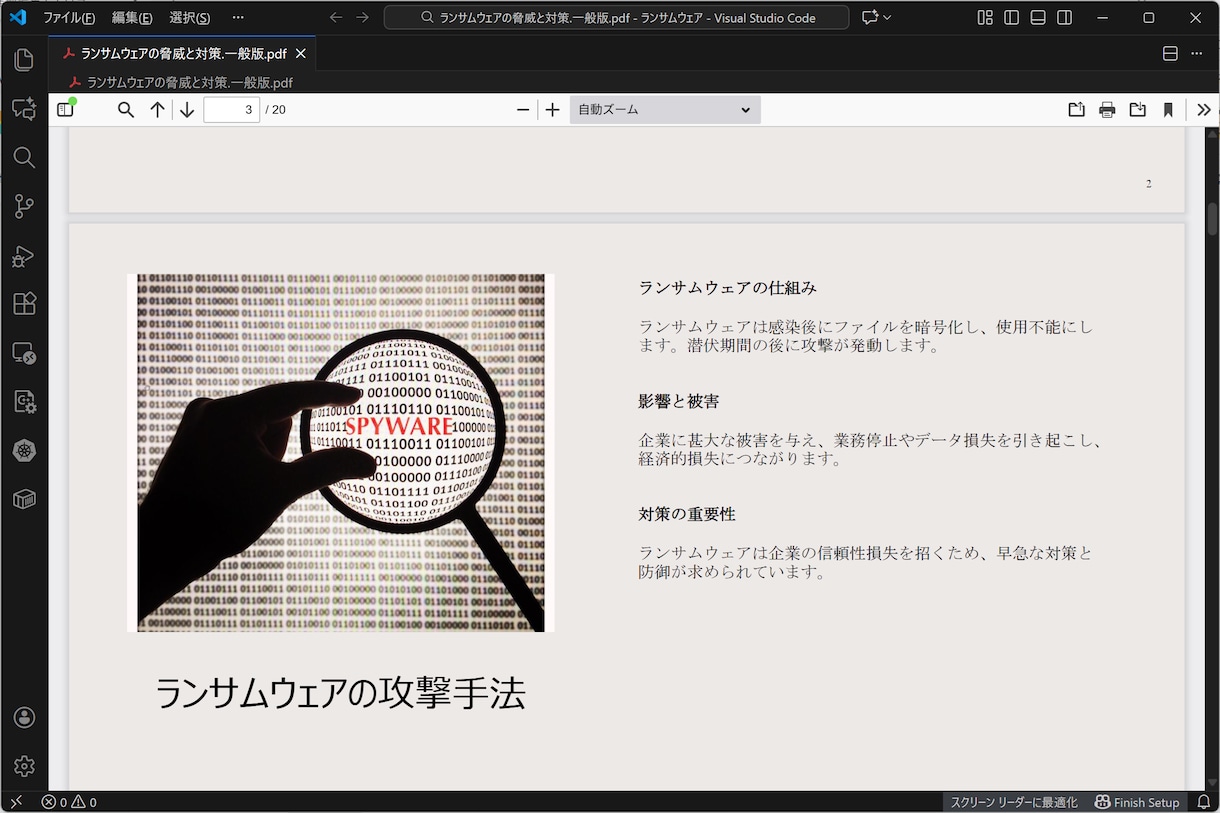1220x813 pixels.
Task: Go back with the title bar arrow
Action: click(x=336, y=18)
